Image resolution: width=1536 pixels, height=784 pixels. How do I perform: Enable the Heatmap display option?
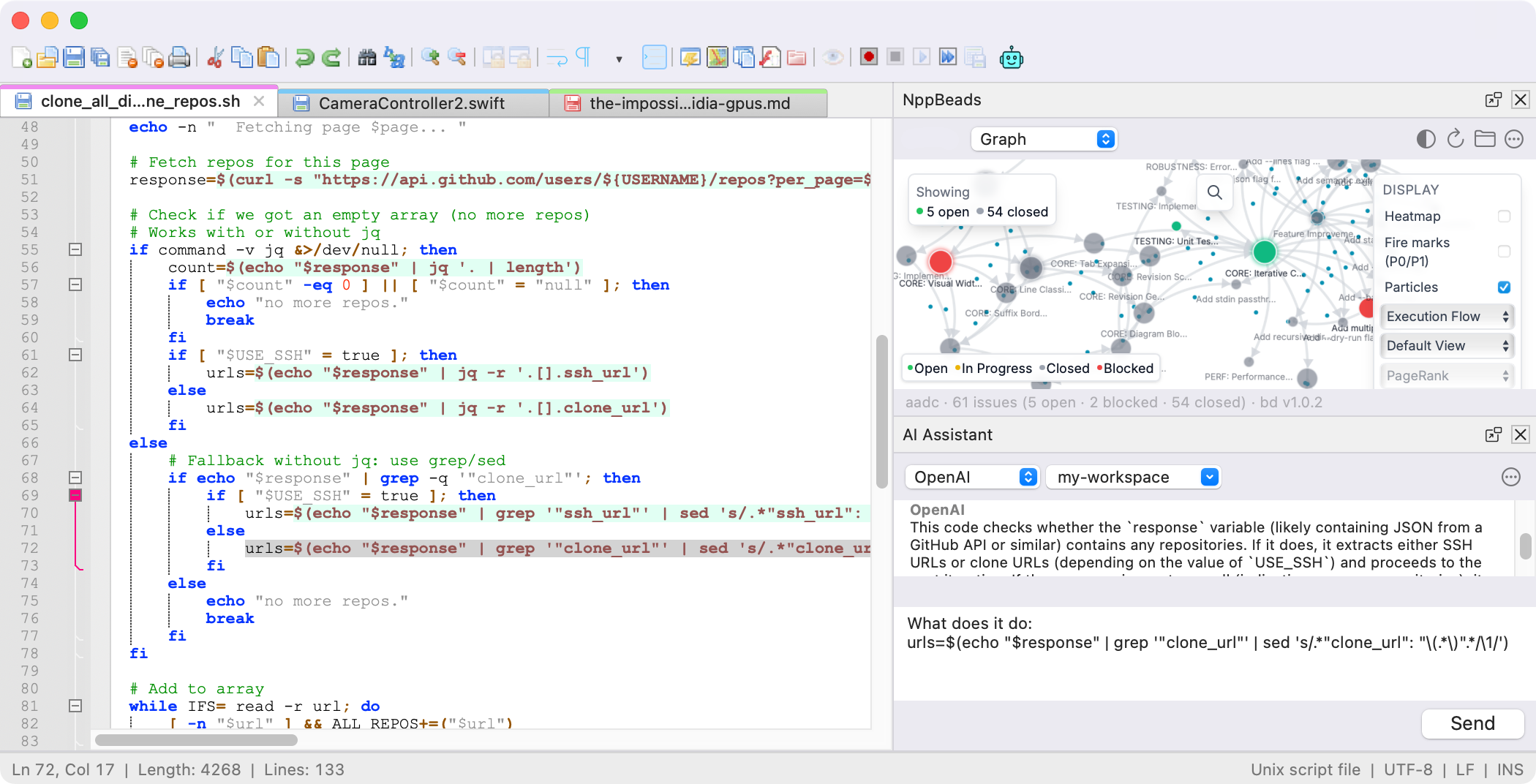tap(1505, 216)
